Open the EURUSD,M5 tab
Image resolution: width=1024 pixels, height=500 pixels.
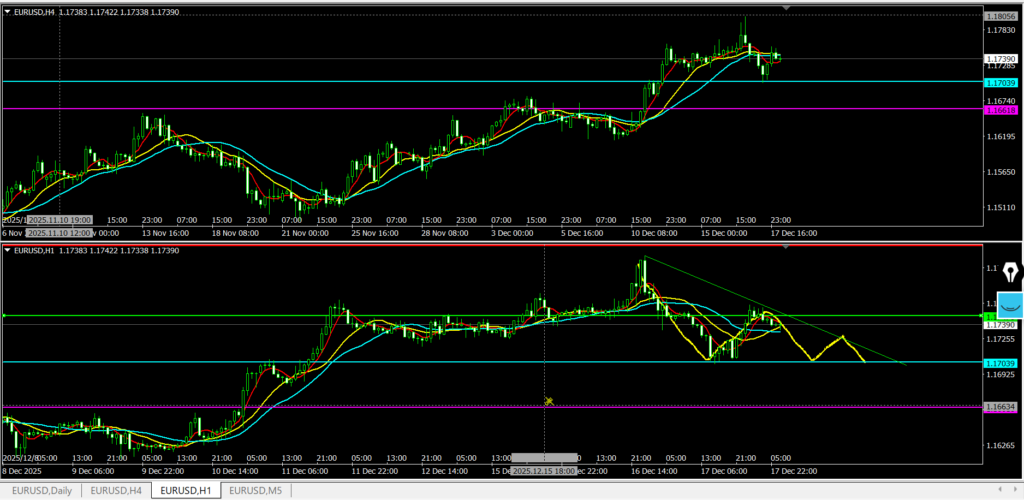coord(257,490)
